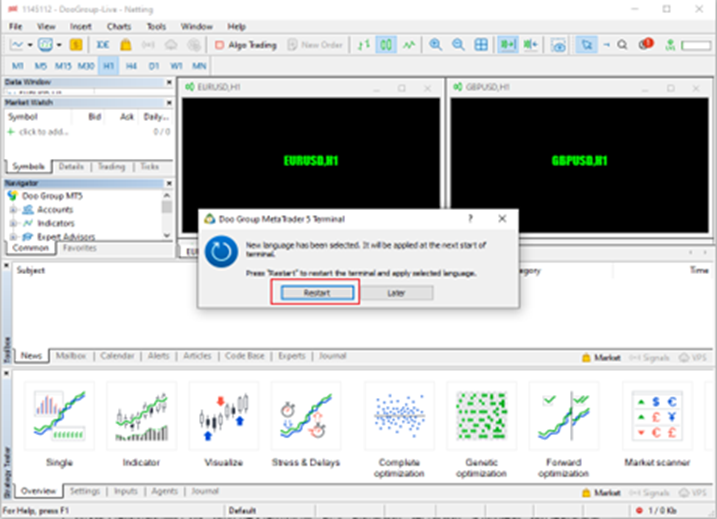Switch to the Calendar tab
The height and width of the screenshot is (519, 717).
(x=117, y=355)
